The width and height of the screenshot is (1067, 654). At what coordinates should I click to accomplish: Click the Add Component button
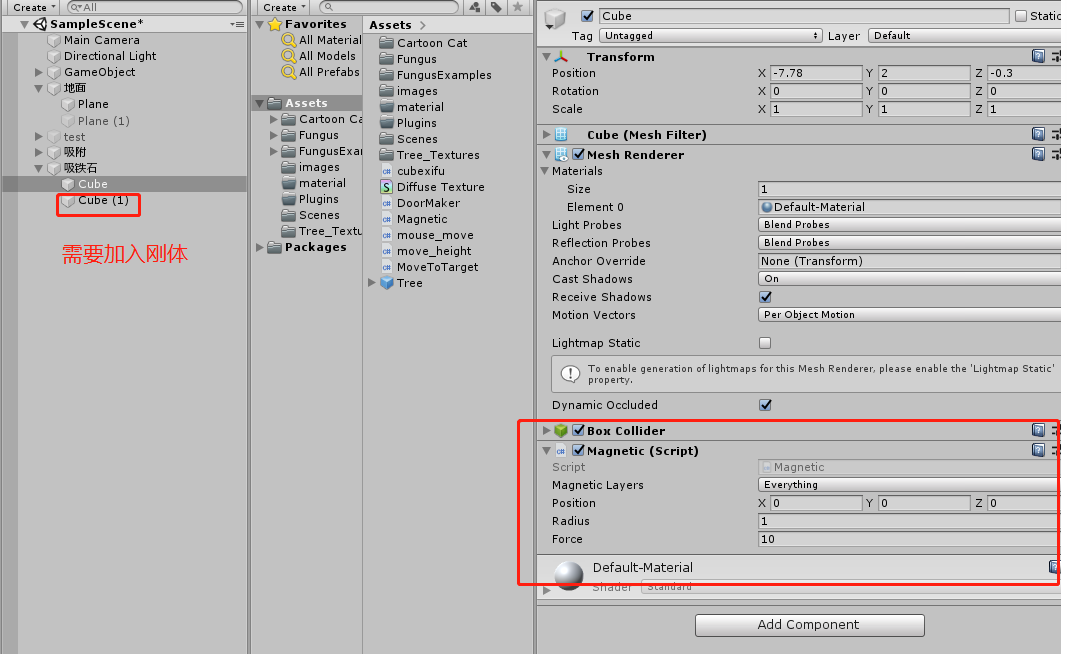(809, 625)
